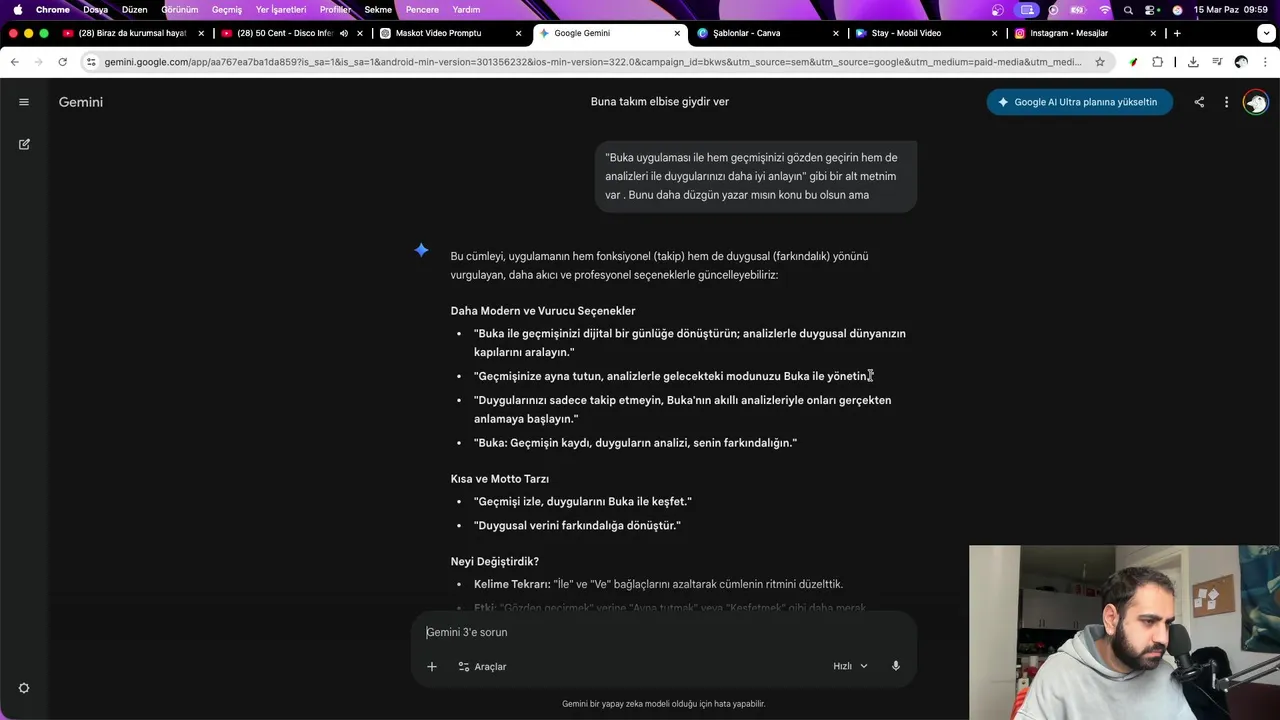The height and width of the screenshot is (720, 1280).
Task: Bookmark this page with the star icon
Action: 1100,62
